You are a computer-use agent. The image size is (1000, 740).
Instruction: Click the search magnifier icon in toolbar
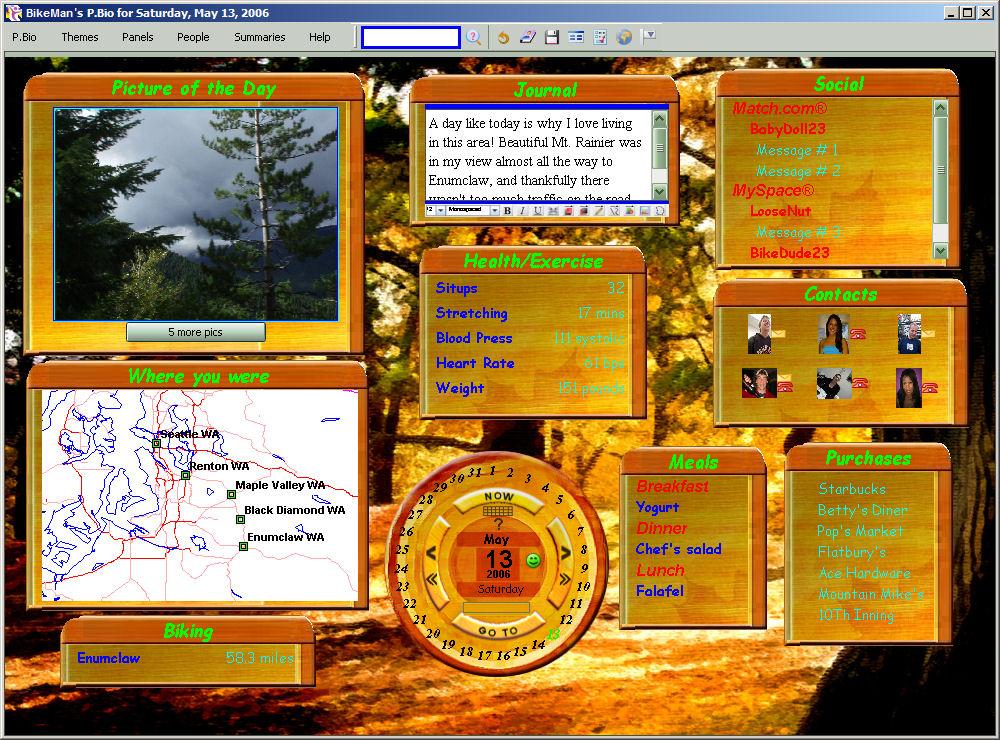474,37
